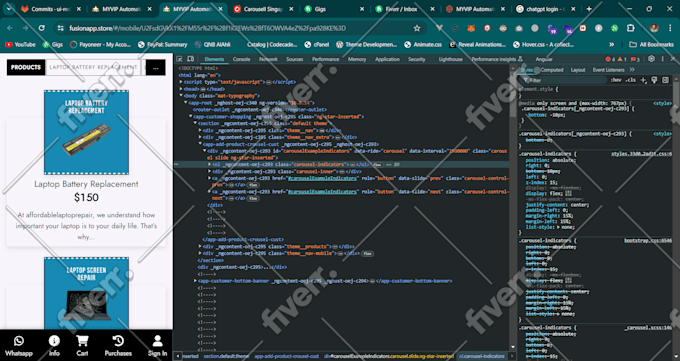The image size is (680, 361).
Task: Toggle the .cls element classes panel
Action: tap(631, 80)
